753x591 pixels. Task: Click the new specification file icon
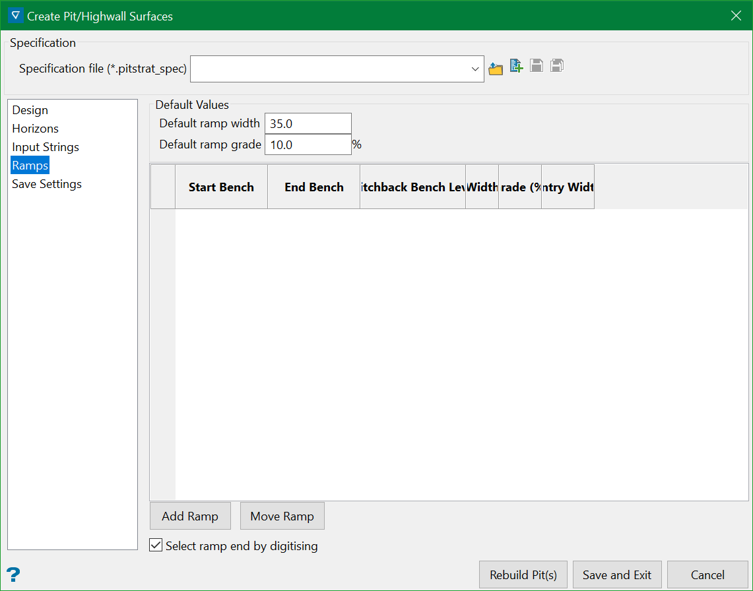click(x=516, y=67)
